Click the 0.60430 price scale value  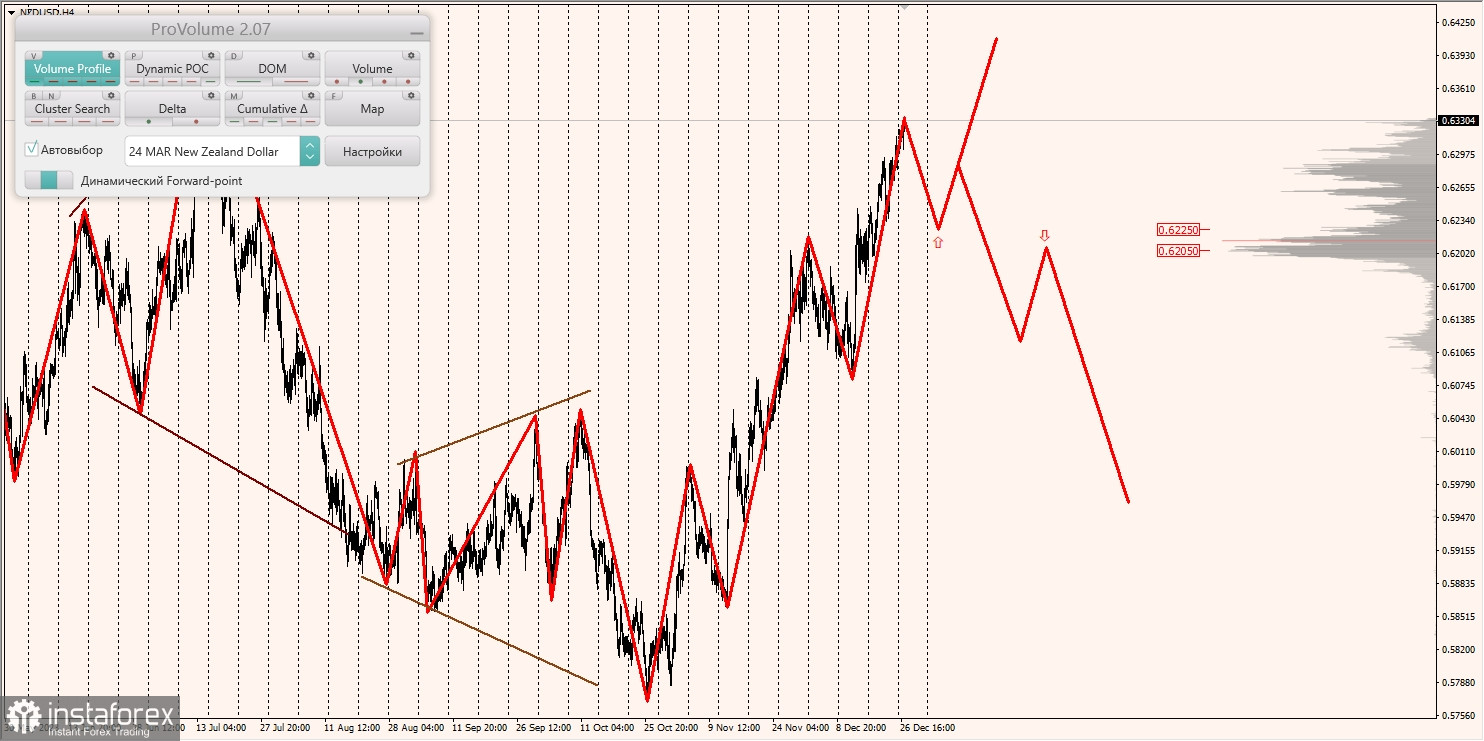click(1461, 418)
